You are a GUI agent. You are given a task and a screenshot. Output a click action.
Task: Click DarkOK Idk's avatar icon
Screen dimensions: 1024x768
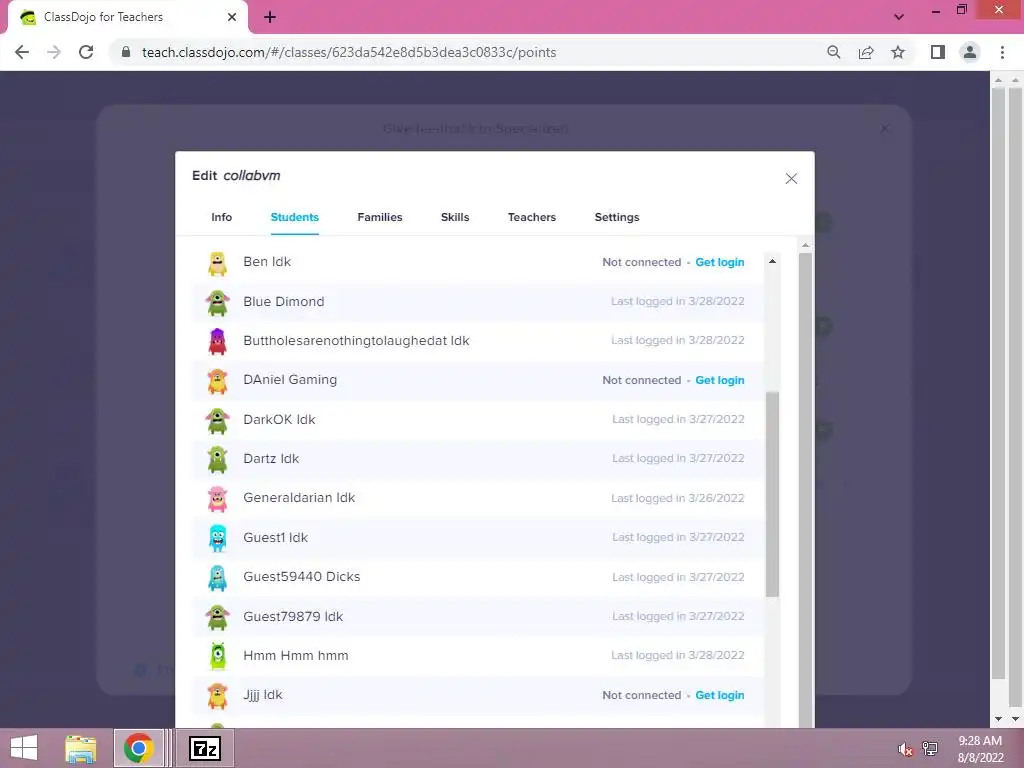217,421
